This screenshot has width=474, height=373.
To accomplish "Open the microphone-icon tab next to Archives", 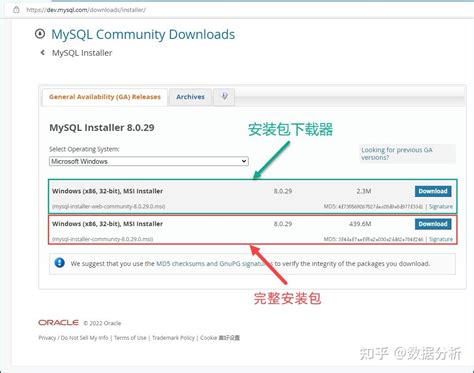I will coord(224,97).
